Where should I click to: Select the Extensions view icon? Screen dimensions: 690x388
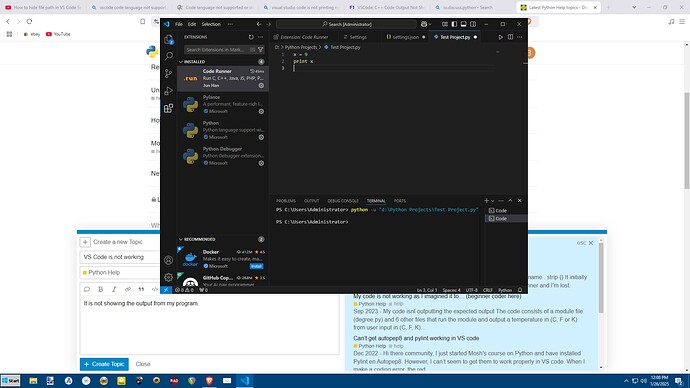click(169, 108)
